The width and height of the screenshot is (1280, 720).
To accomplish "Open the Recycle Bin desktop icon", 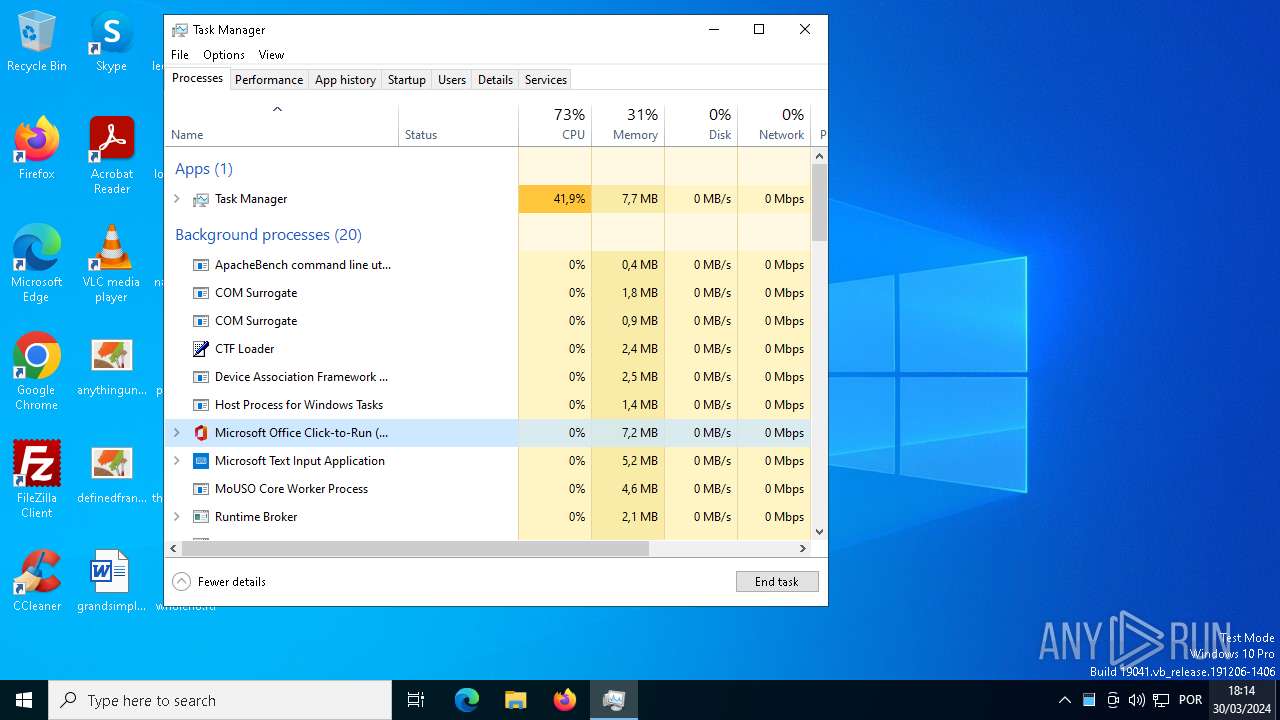I will (37, 42).
